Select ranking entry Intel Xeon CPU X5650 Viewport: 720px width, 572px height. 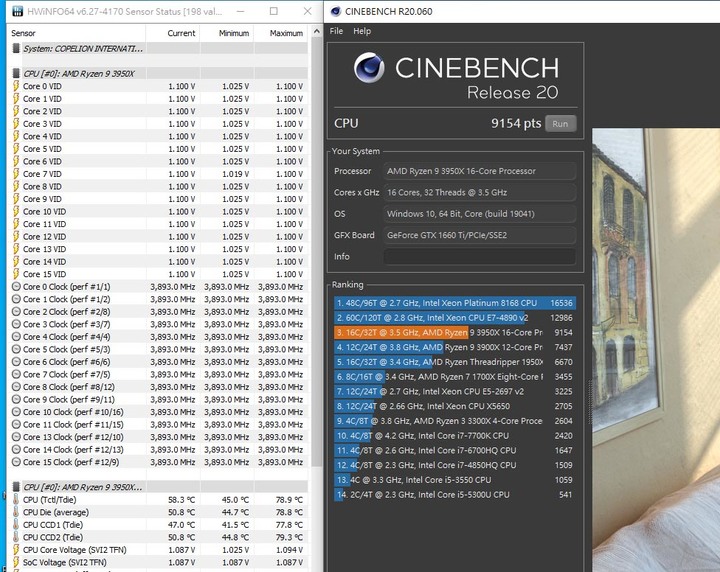(455, 406)
